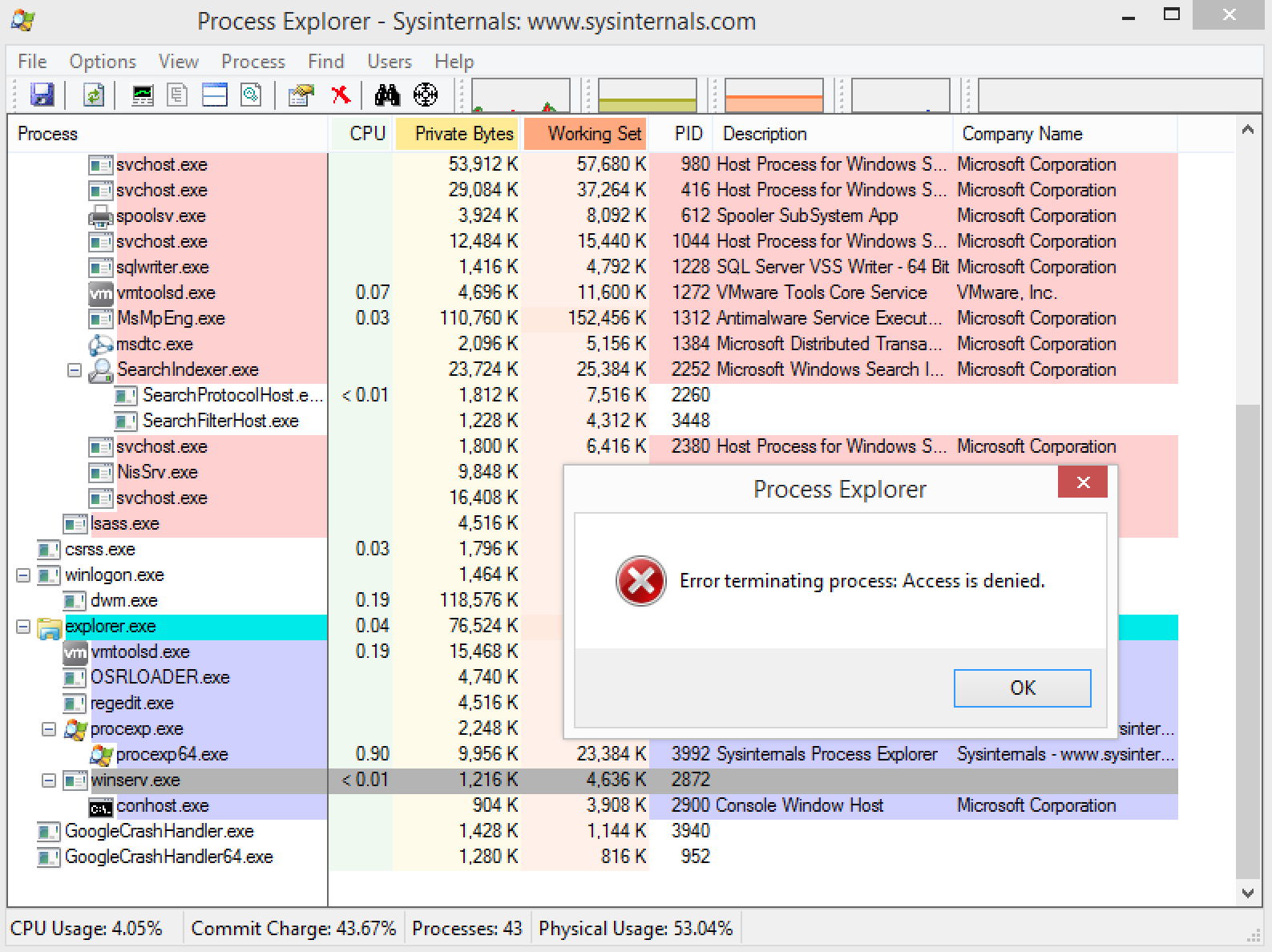The image size is (1272, 952).
Task: Click the scrollbar down arrow
Action: tap(1248, 893)
